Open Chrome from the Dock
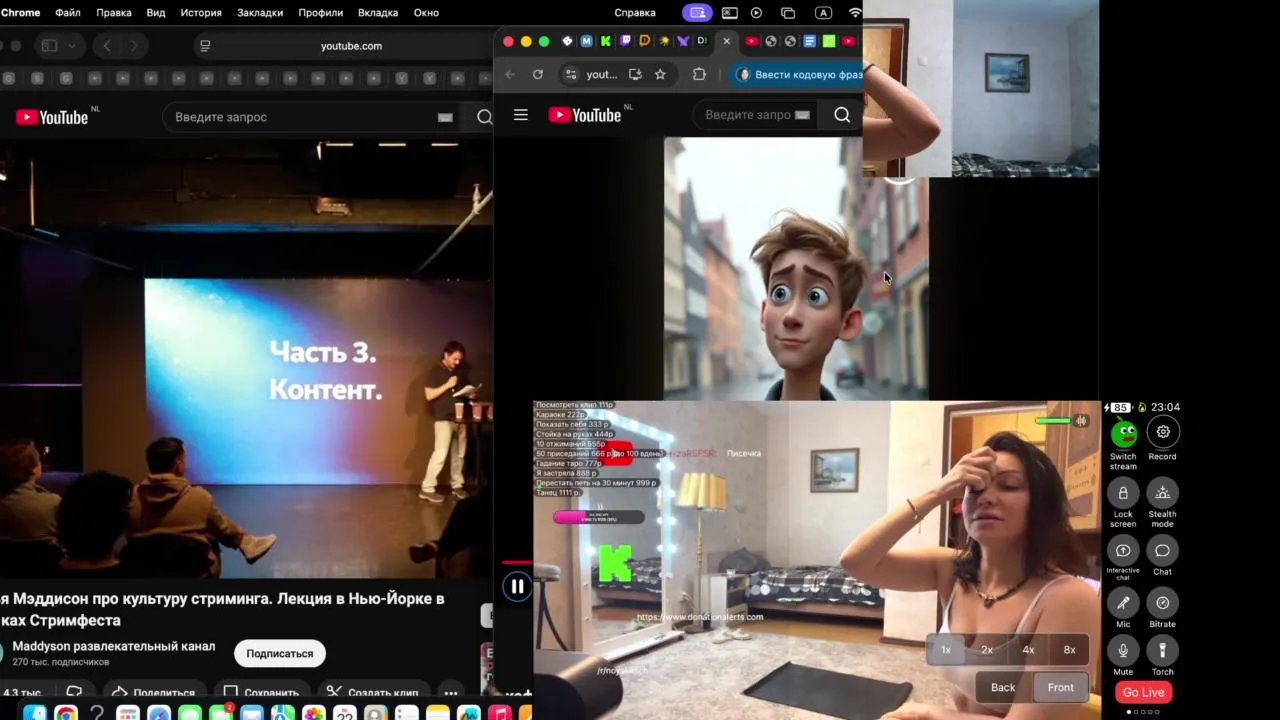The width and height of the screenshot is (1280, 720). [x=66, y=713]
